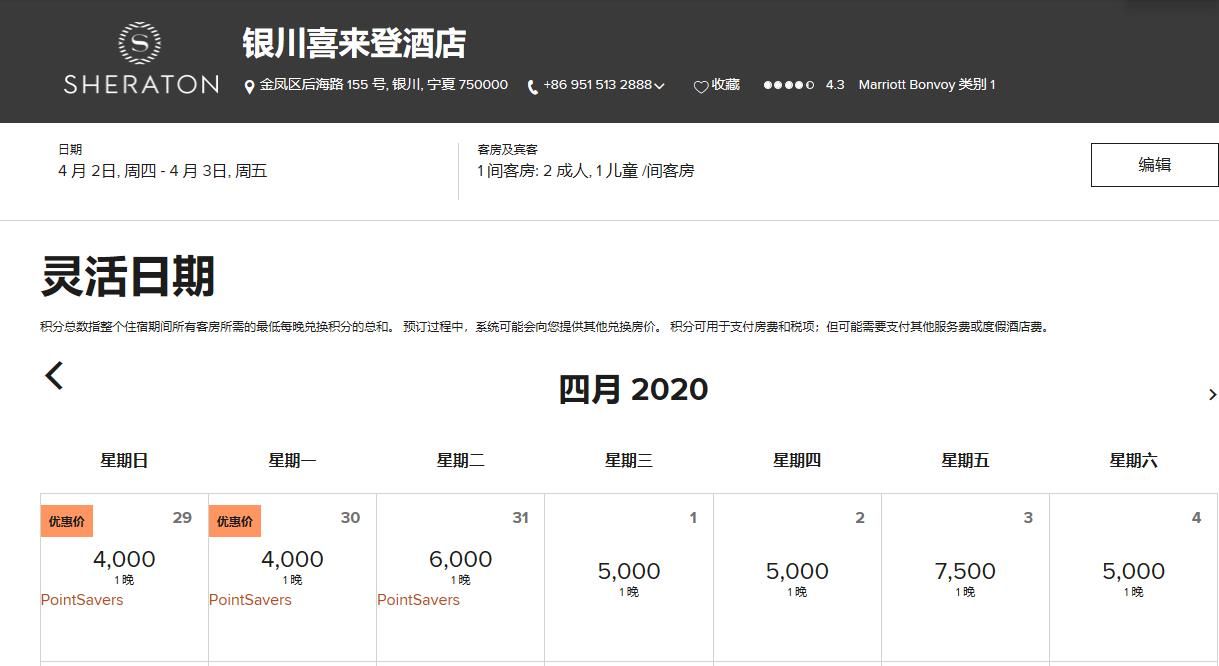This screenshot has height=666, width=1219.
Task: Go to previous month with left arrow
Action: (x=54, y=375)
